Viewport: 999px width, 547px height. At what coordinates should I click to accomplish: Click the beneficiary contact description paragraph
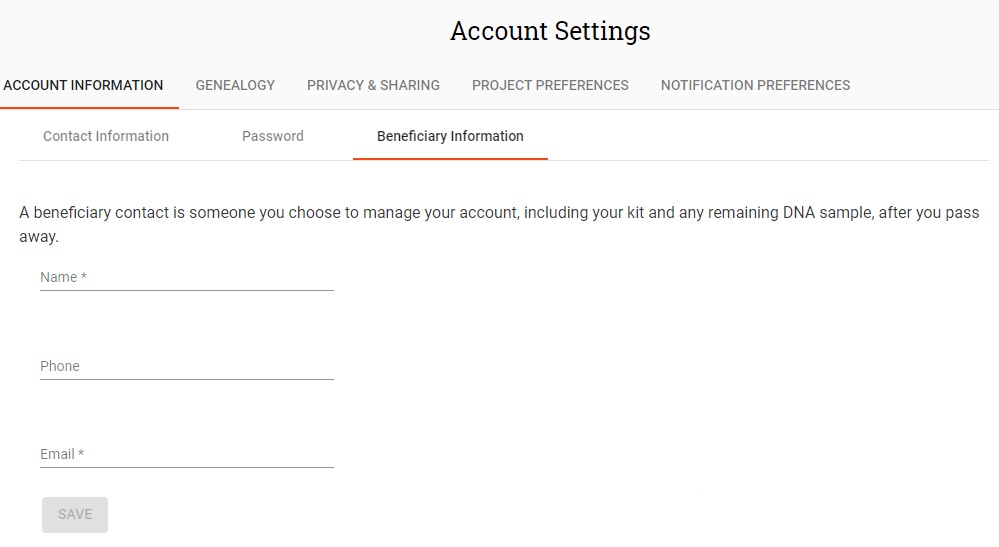500,224
